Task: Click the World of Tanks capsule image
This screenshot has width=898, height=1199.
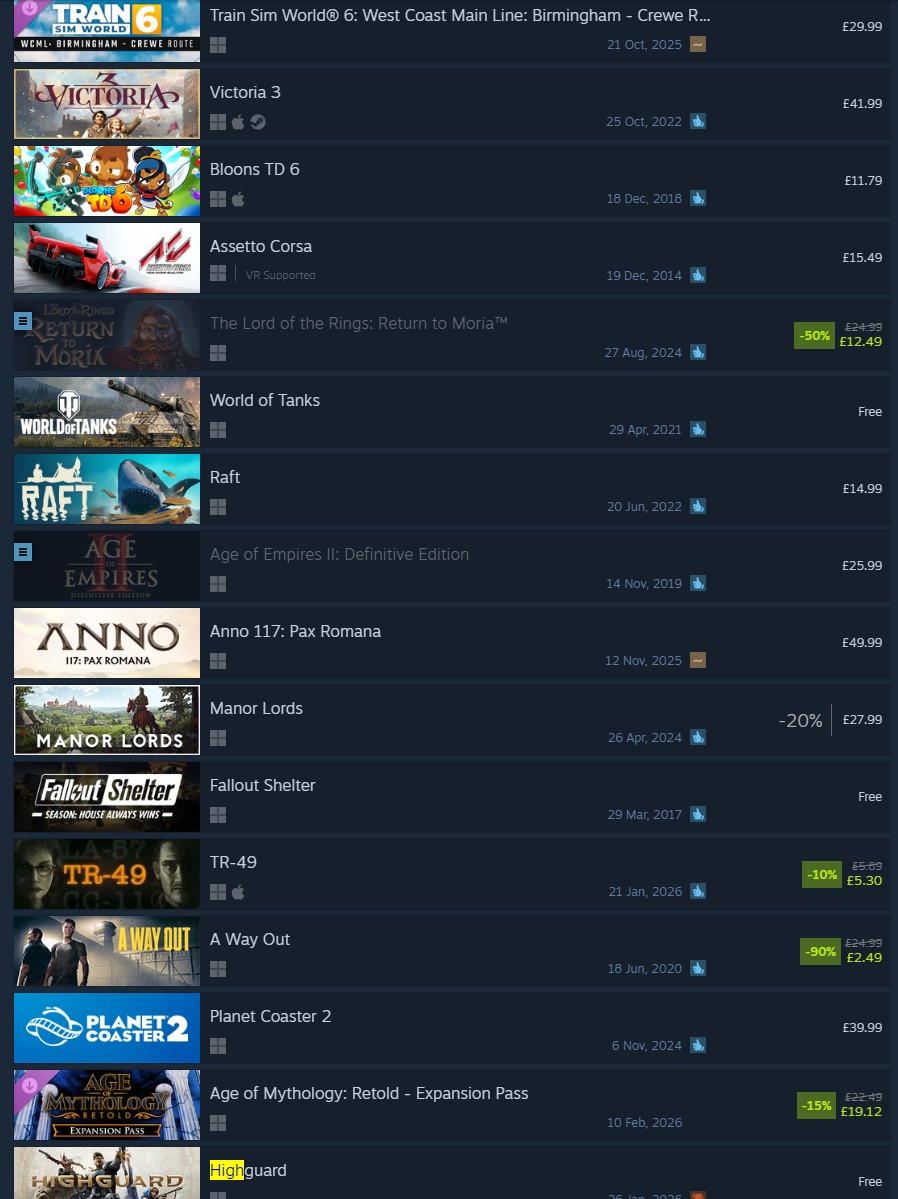Action: 107,412
